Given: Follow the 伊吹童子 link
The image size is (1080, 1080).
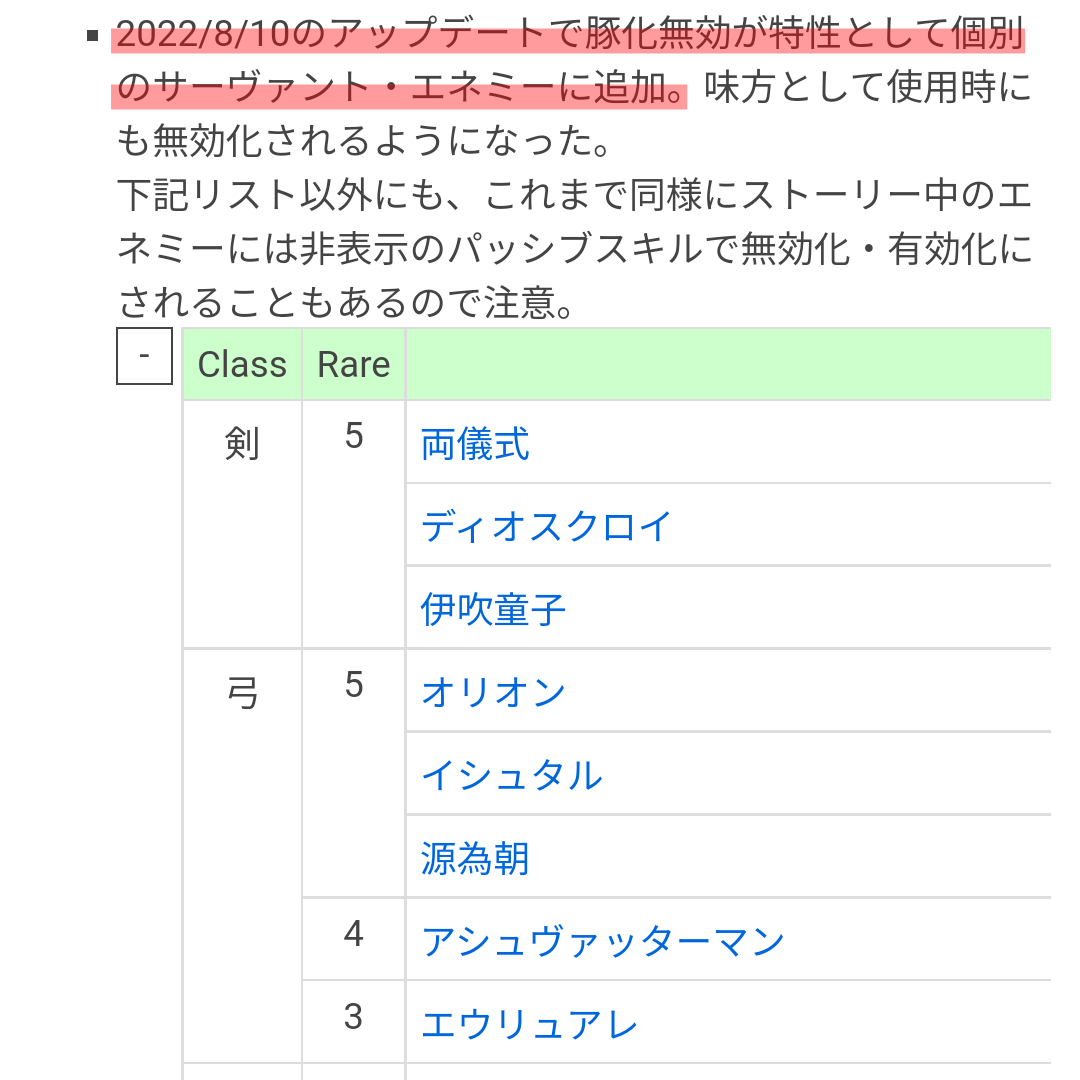Looking at the screenshot, I should pyautogui.click(x=493, y=609).
